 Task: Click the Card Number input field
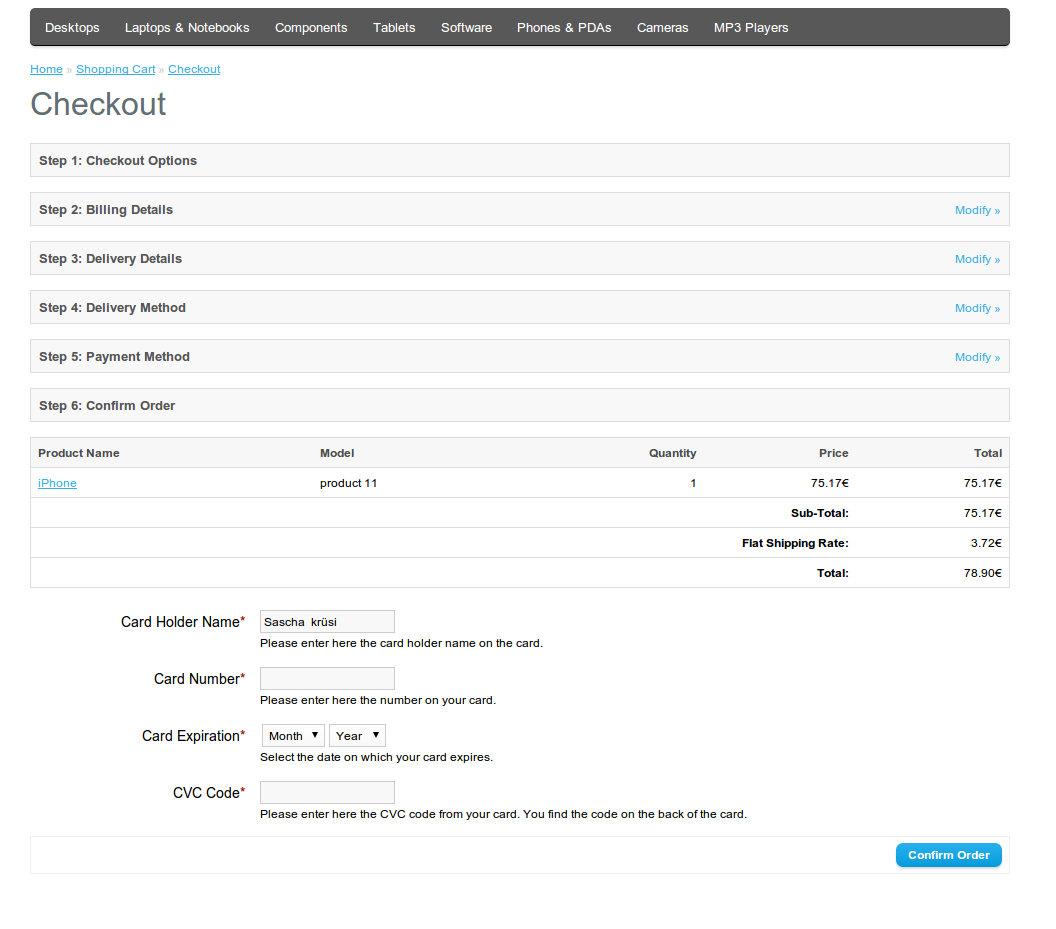[x=326, y=678]
